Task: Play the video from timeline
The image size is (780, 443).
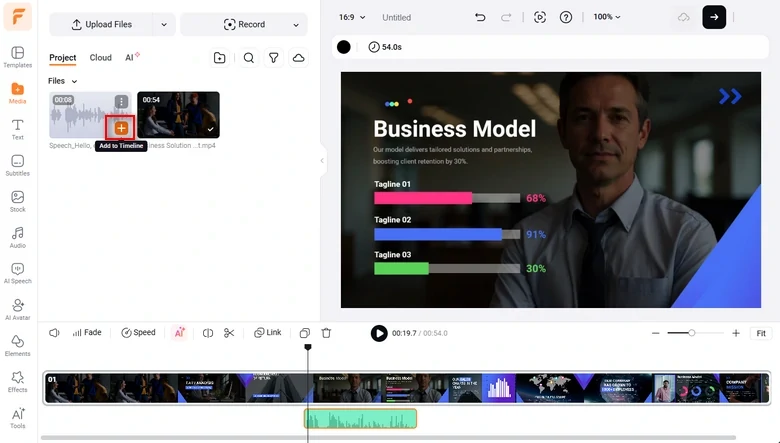Action: pyautogui.click(x=379, y=333)
